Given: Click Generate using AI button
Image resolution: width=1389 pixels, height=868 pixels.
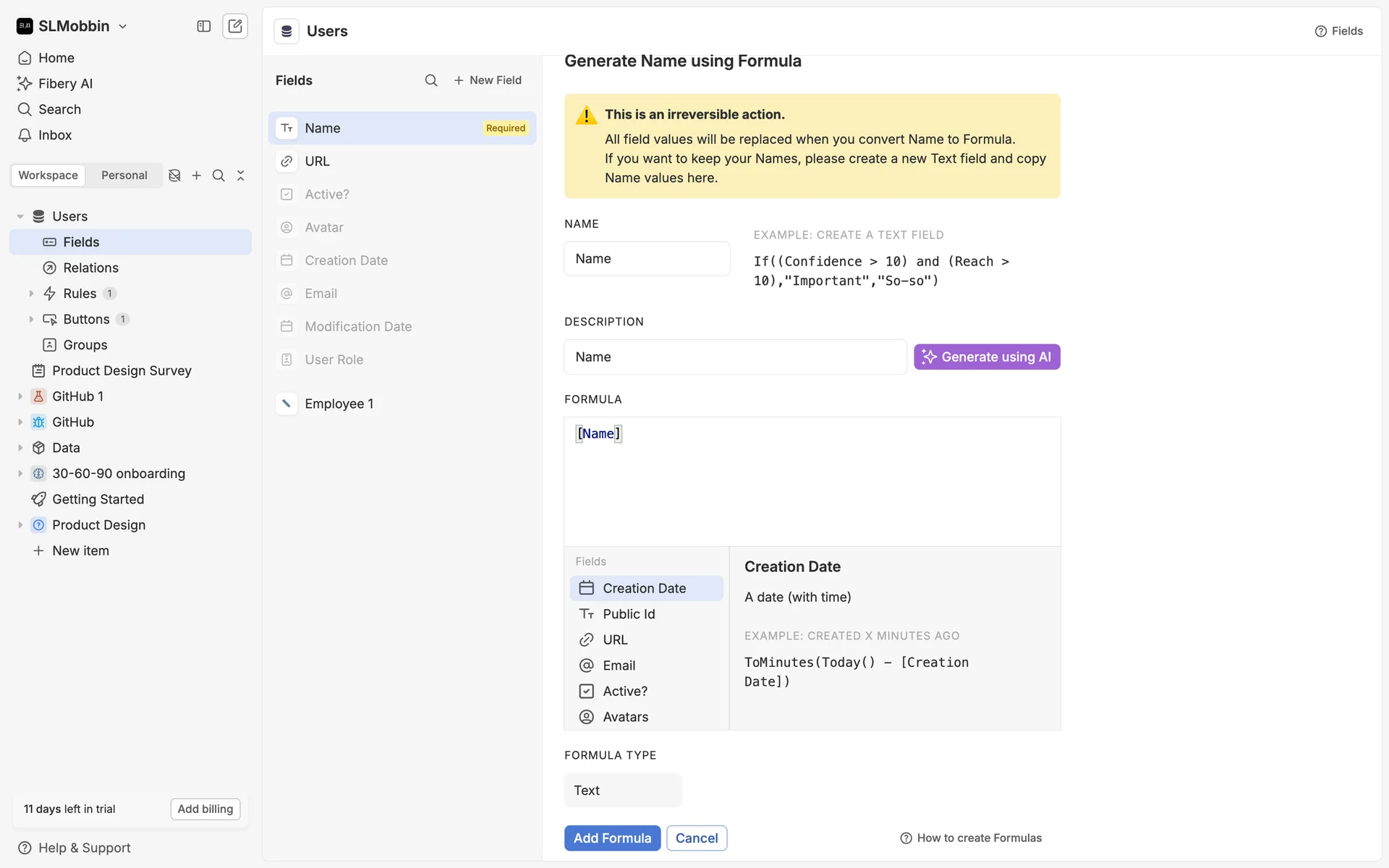Looking at the screenshot, I should [x=987, y=357].
